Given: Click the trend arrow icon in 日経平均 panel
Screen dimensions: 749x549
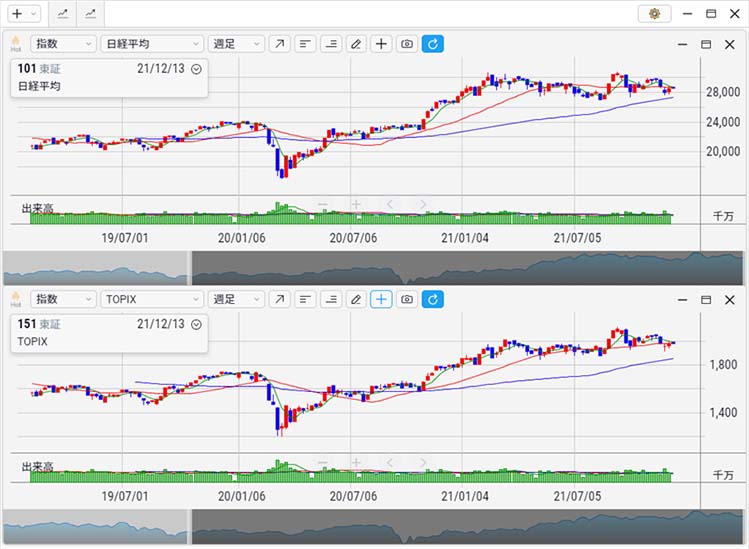Looking at the screenshot, I should tap(279, 44).
